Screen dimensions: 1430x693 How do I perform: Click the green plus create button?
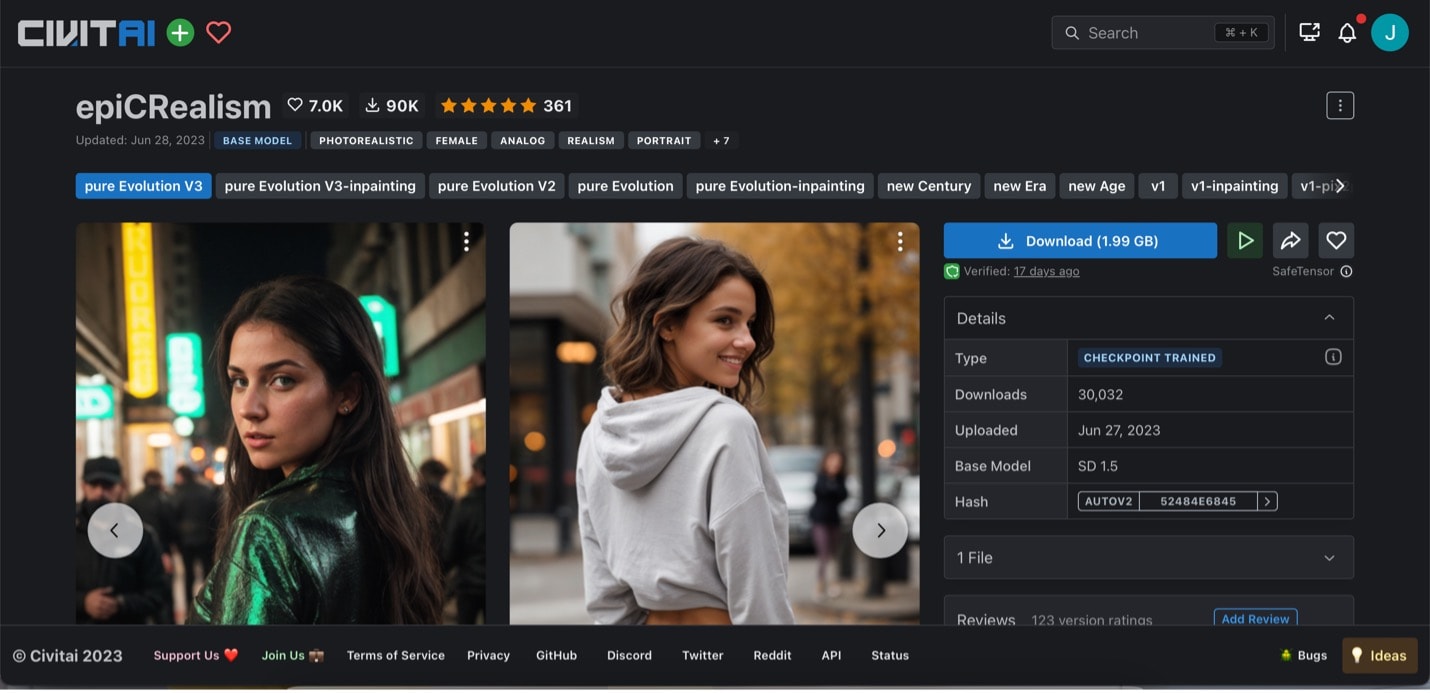[180, 33]
